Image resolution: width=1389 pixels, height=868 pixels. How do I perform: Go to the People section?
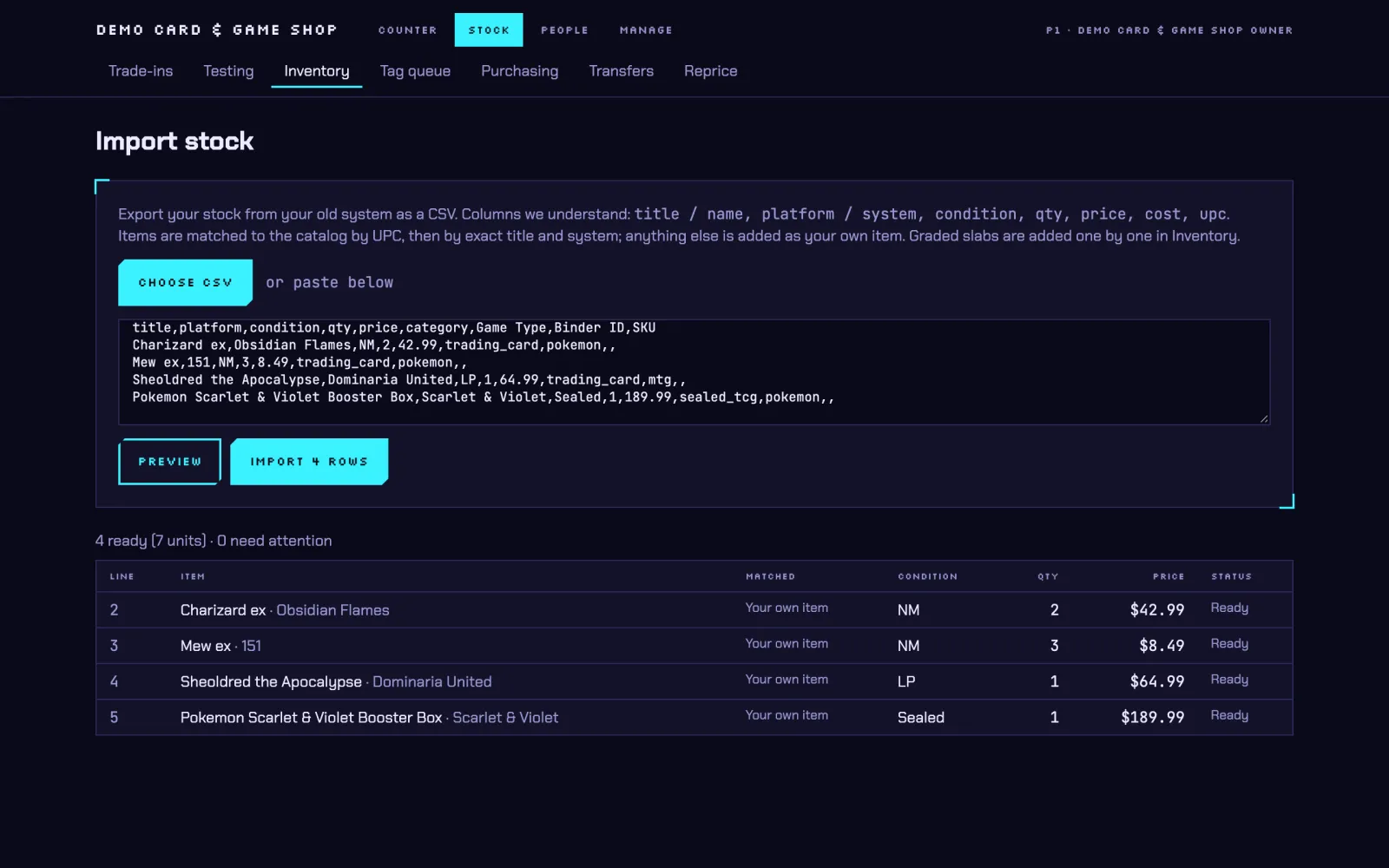pyautogui.click(x=564, y=30)
